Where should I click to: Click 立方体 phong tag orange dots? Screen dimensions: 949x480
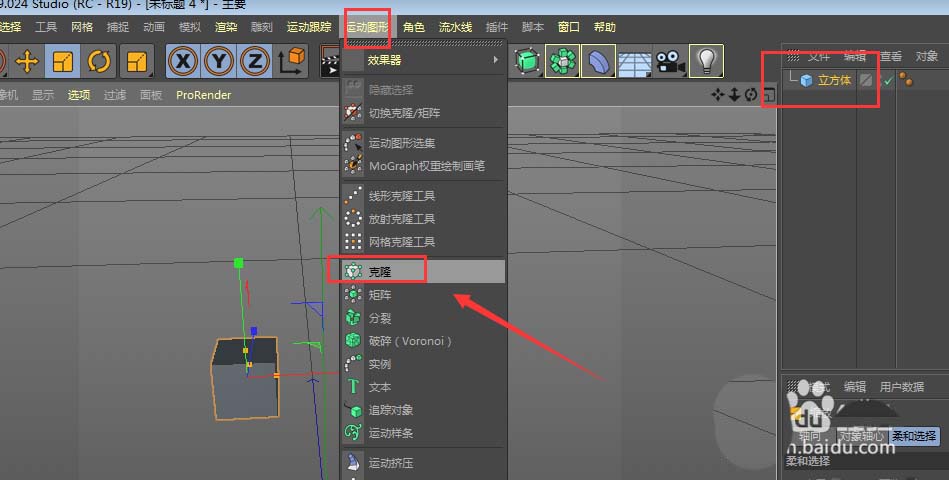click(906, 79)
